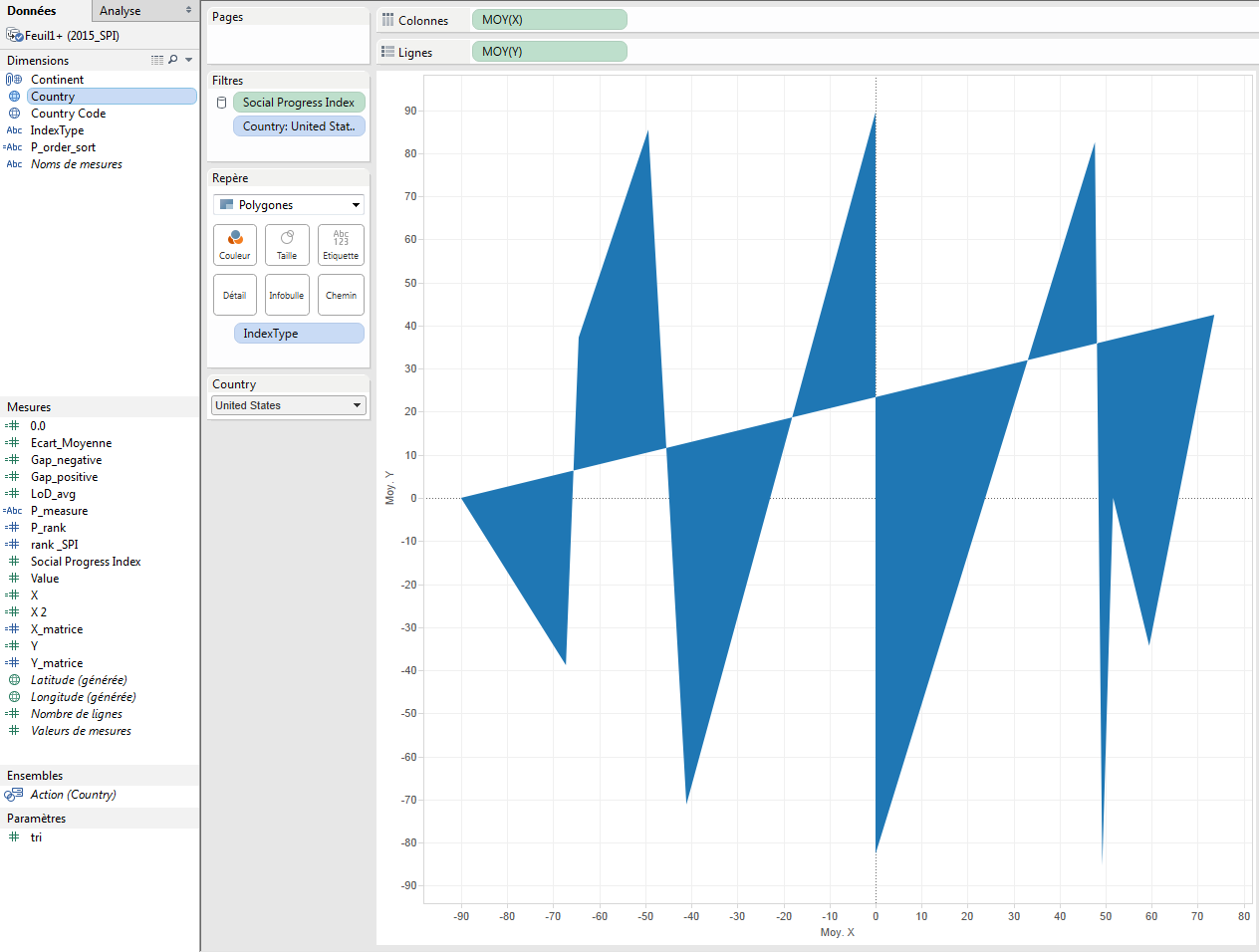
Task: Open the Taille mark size card
Action: [x=287, y=244]
